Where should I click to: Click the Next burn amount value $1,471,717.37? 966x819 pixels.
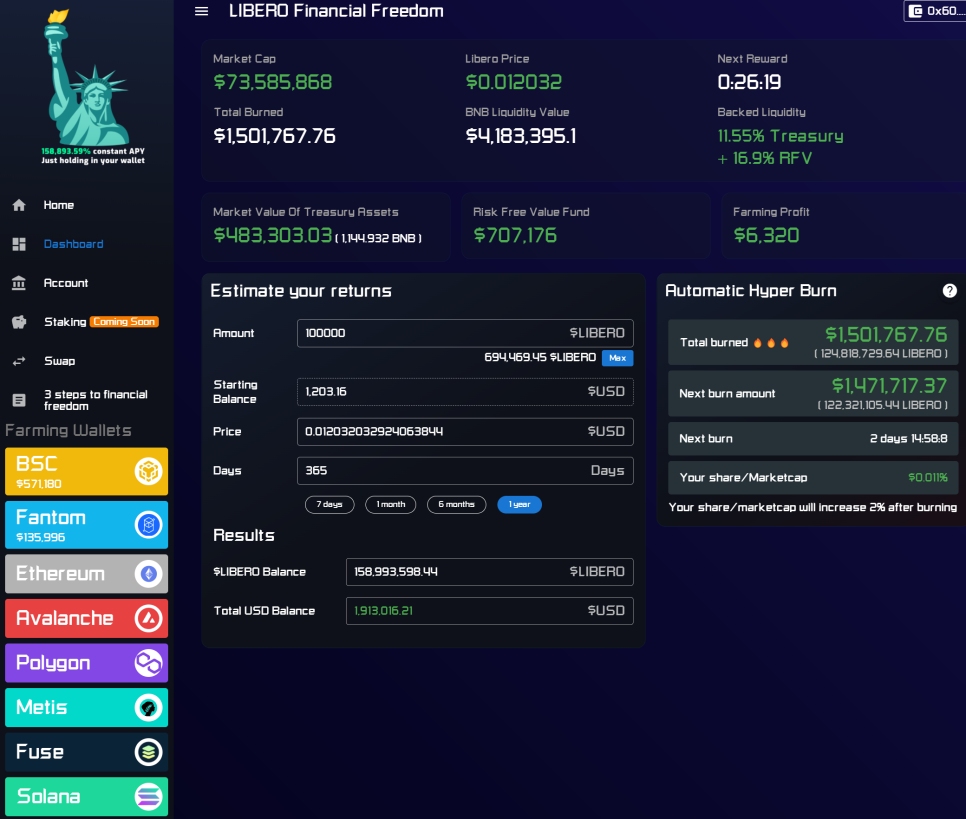(889, 386)
